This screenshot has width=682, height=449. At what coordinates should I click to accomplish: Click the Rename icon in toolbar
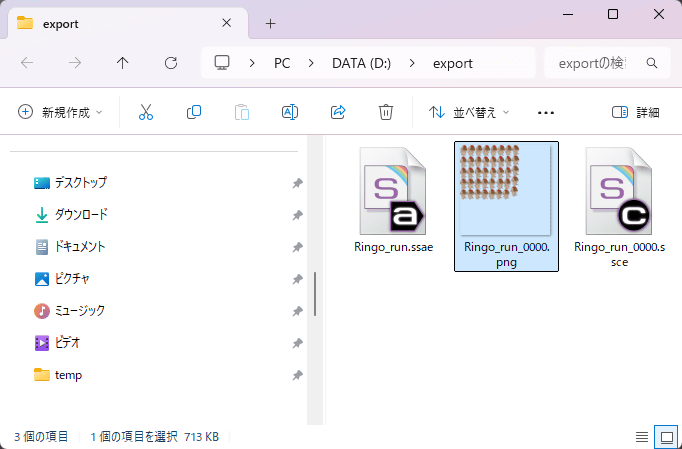click(x=290, y=112)
